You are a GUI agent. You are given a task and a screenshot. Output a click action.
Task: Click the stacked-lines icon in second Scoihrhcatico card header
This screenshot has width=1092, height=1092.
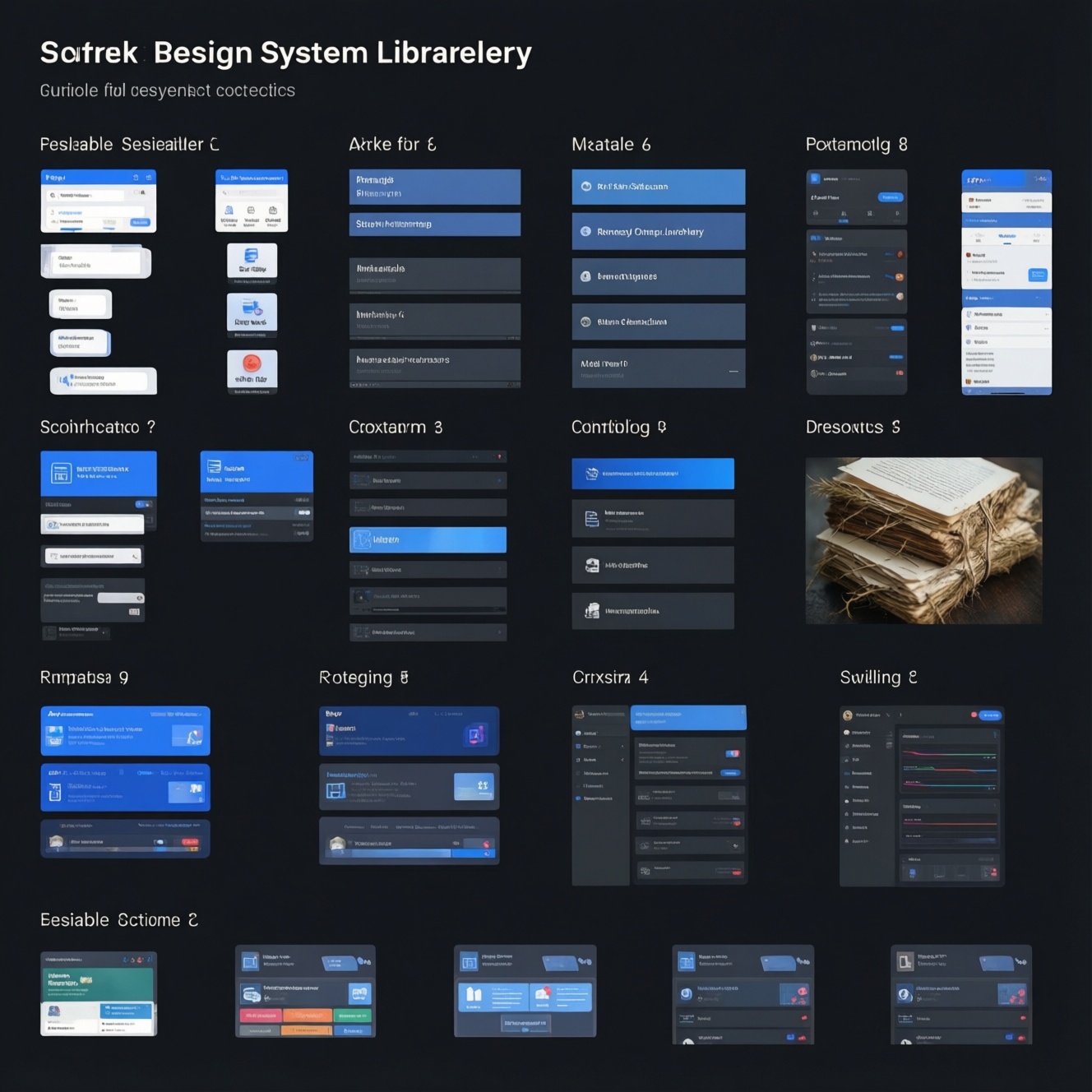pos(214,466)
